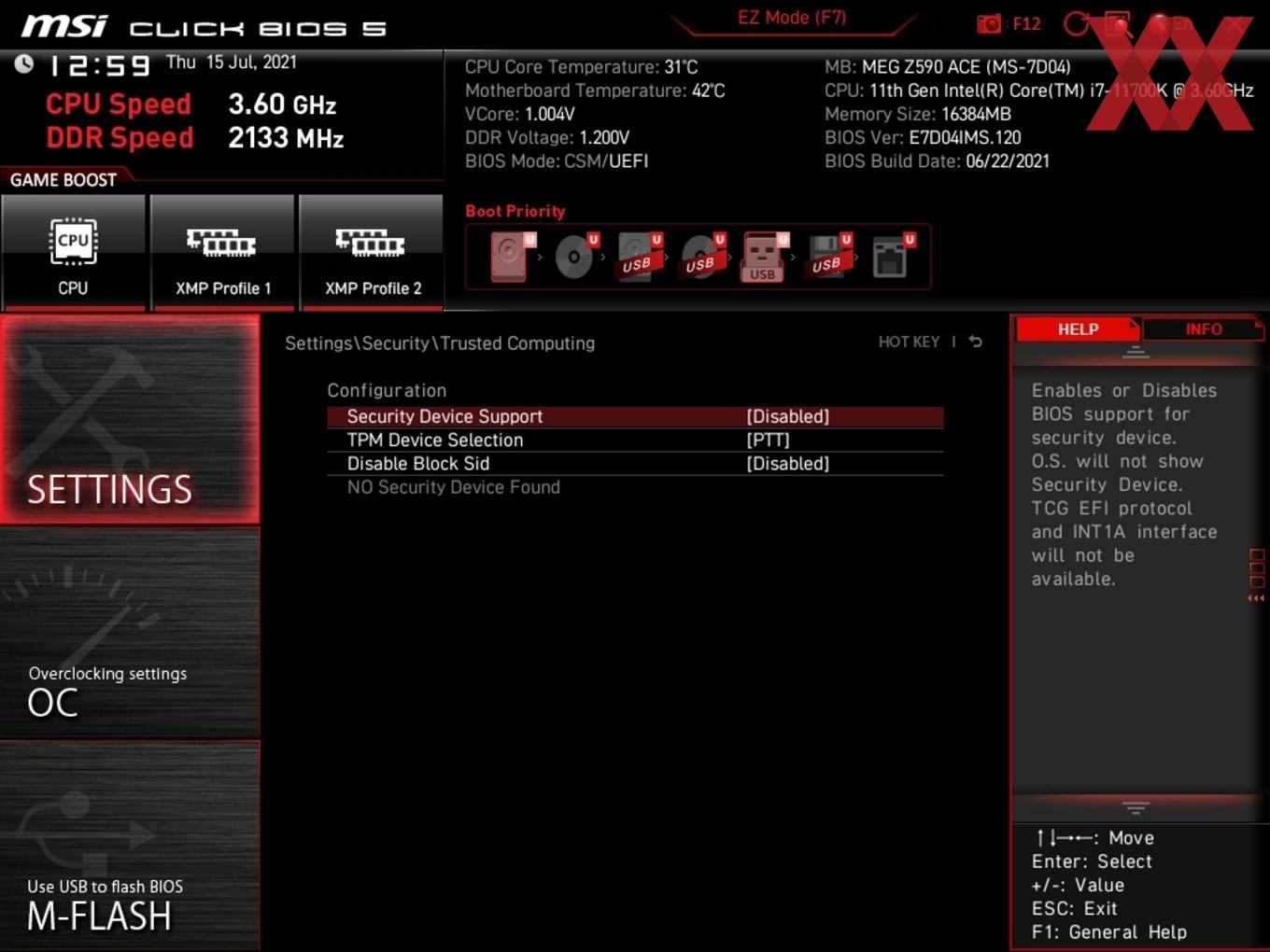This screenshot has height=952, width=1270.
Task: Click the 'NO Security Device Found' text
Action: tap(453, 487)
